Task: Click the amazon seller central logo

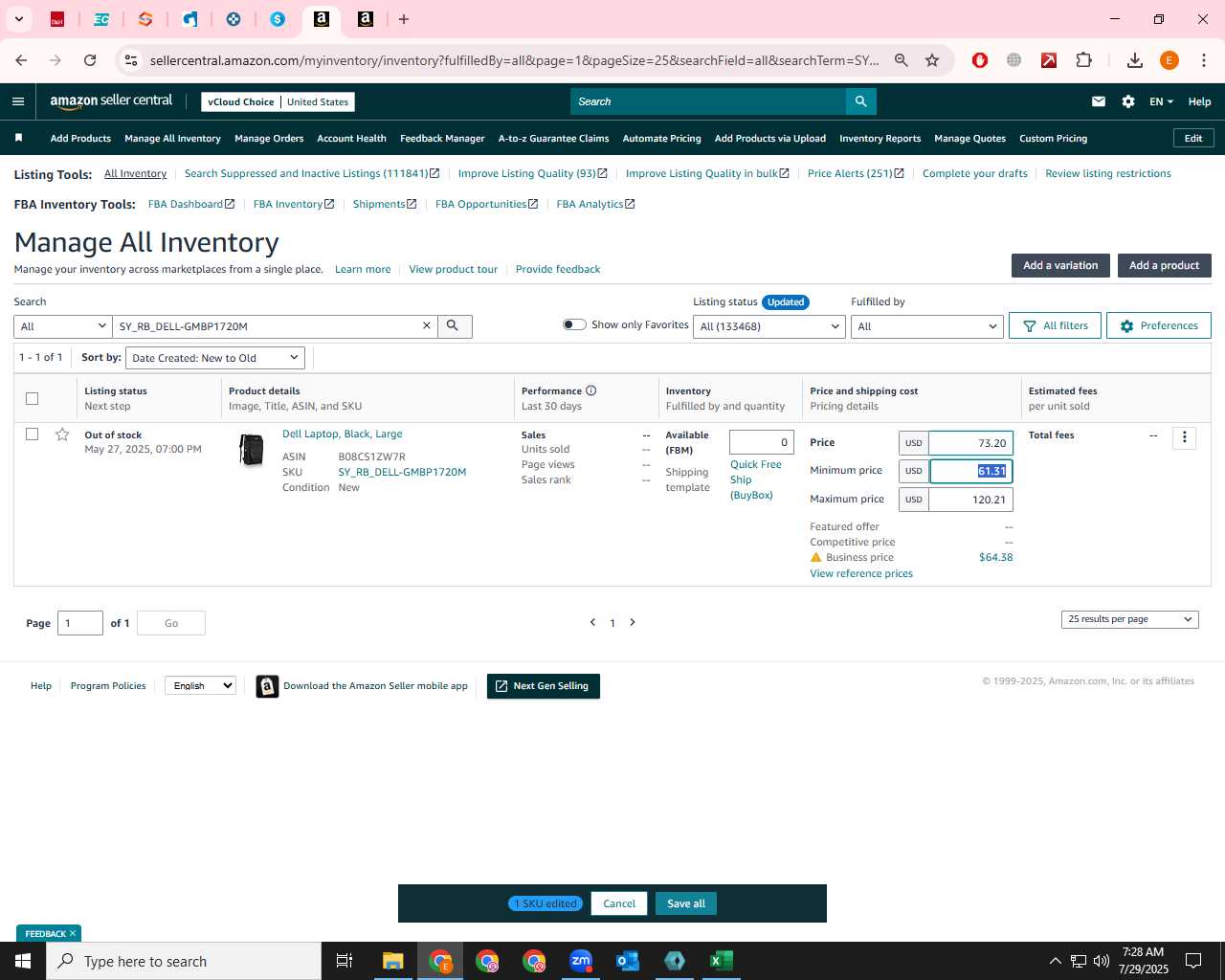Action: 111,100
